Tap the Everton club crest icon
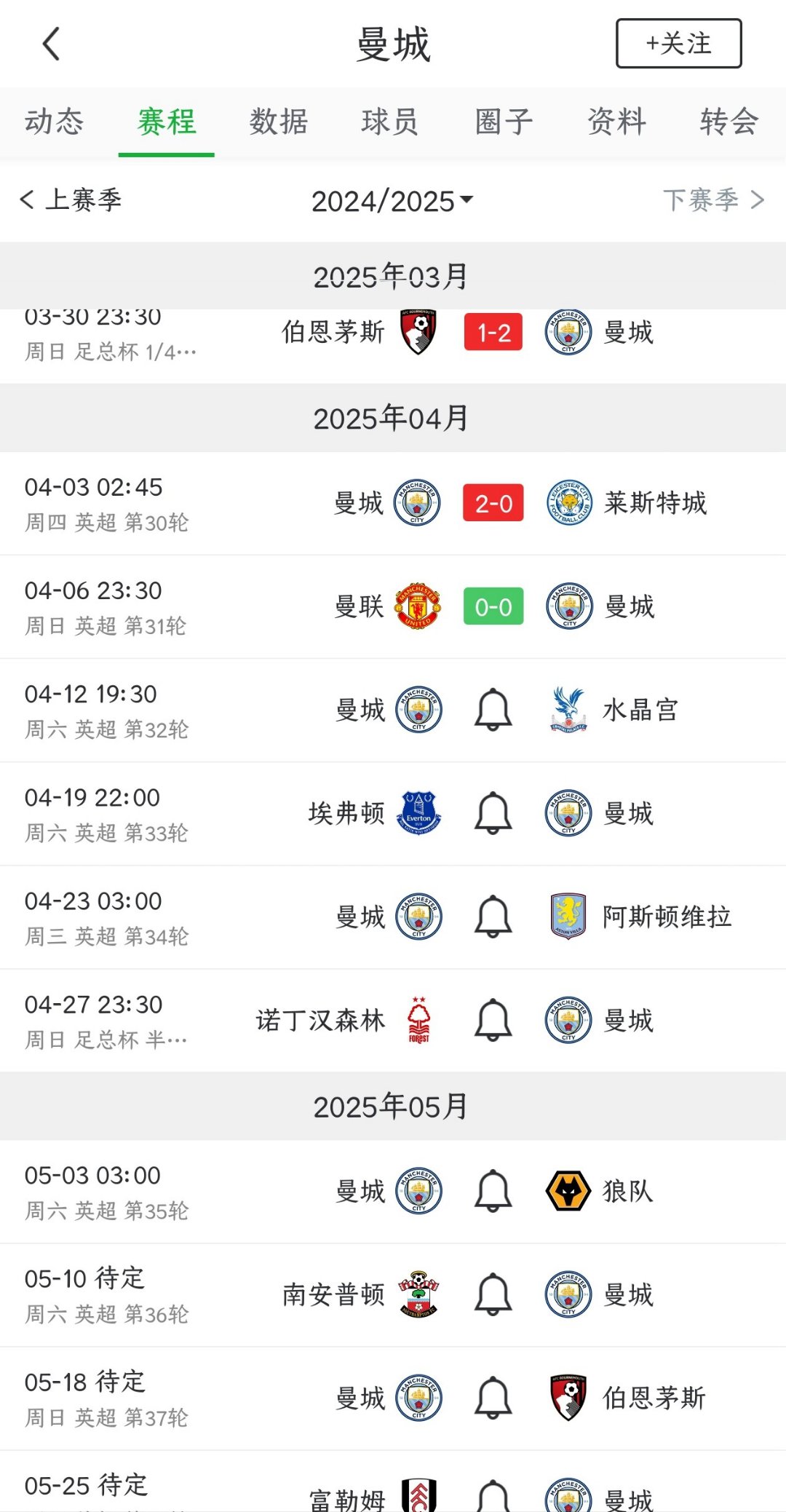The height and width of the screenshot is (1512, 786). [418, 813]
